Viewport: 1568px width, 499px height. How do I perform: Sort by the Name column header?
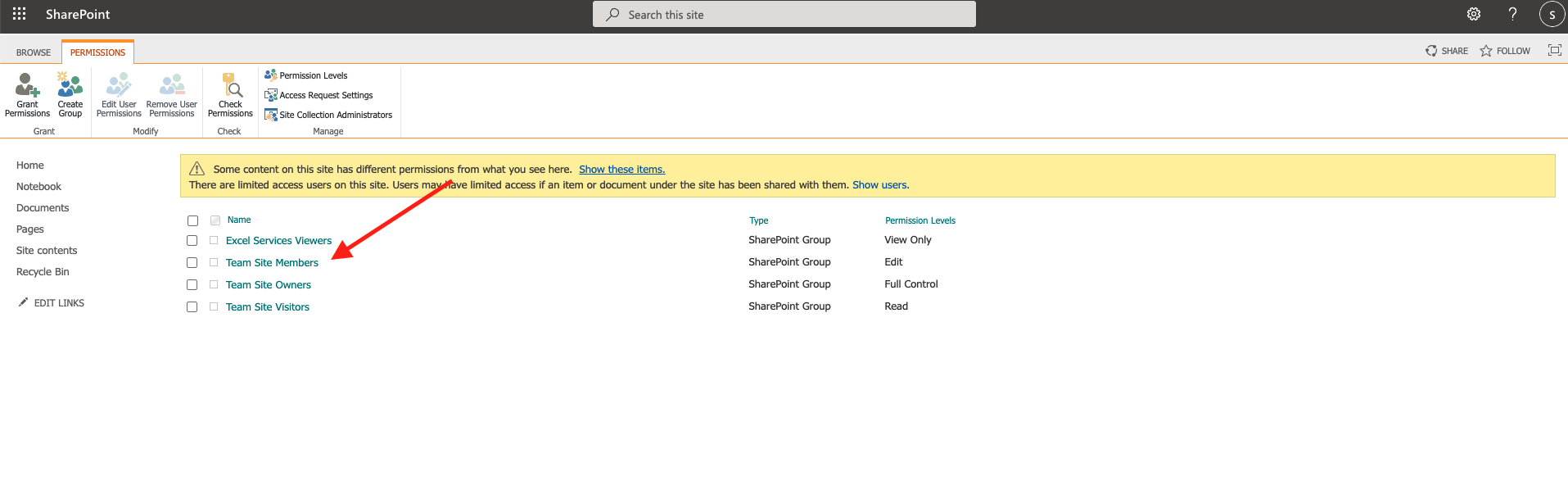pyautogui.click(x=239, y=220)
